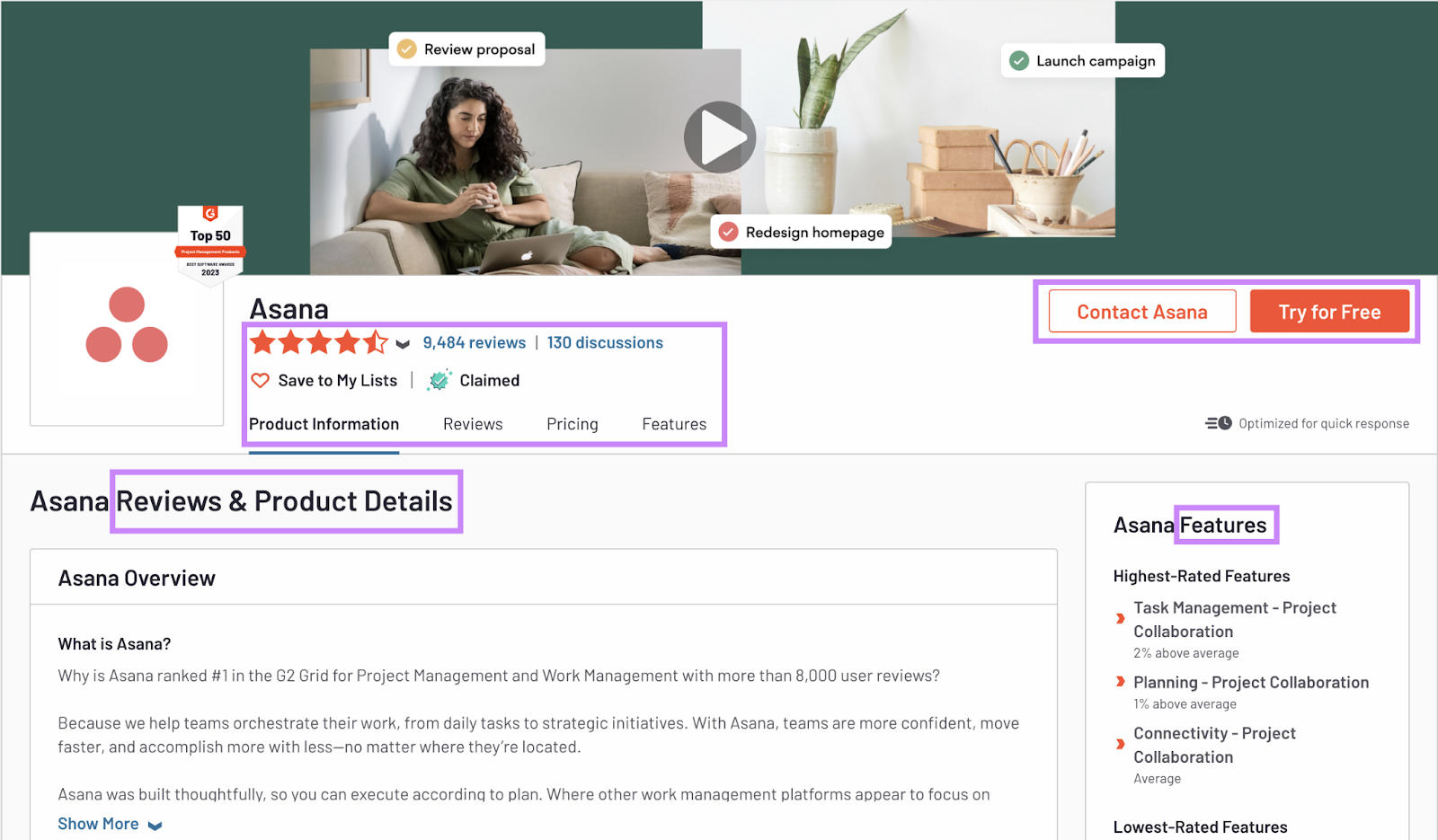Open Planning - Project Collaboration feature

(1251, 683)
